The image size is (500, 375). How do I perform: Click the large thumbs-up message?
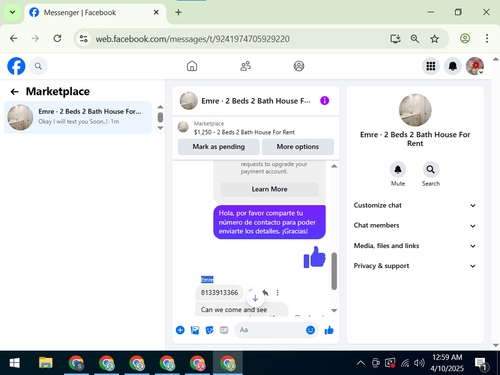(x=314, y=257)
